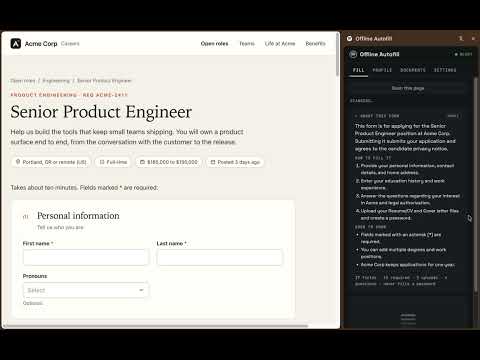Click the Offline Autofill title bar icon
This screenshot has height=360, width=480.
click(x=349, y=39)
